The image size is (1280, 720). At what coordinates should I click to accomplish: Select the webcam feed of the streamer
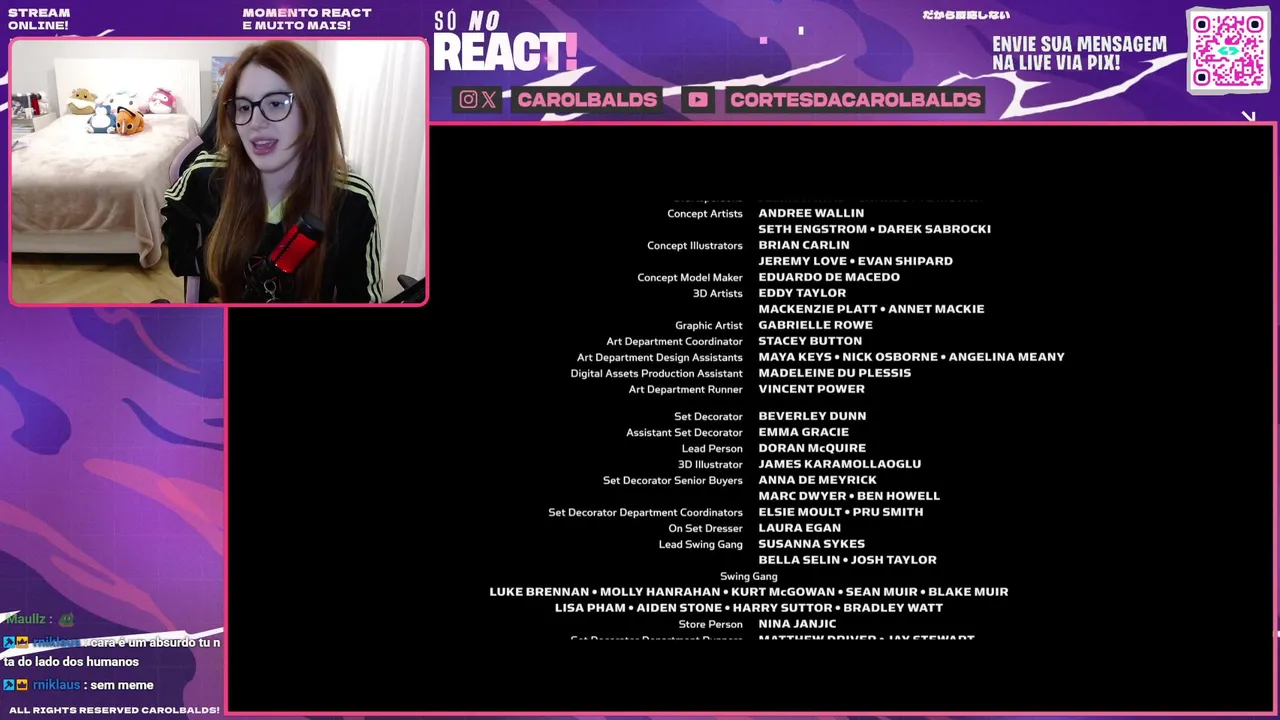tap(218, 171)
